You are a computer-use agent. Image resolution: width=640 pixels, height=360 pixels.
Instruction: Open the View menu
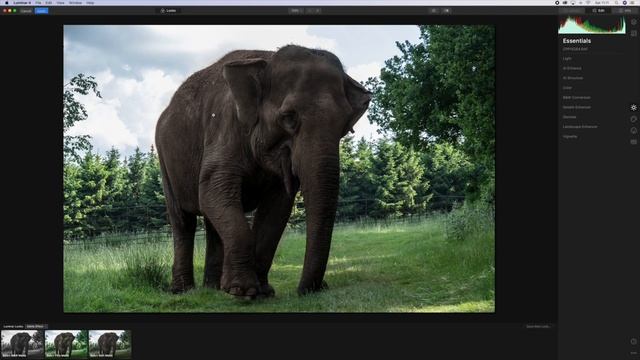pyautogui.click(x=60, y=2)
